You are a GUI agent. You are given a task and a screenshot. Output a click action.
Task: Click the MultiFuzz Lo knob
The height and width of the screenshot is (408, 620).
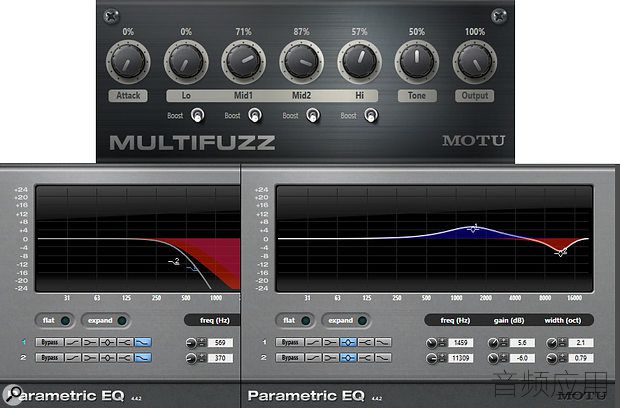tap(186, 62)
